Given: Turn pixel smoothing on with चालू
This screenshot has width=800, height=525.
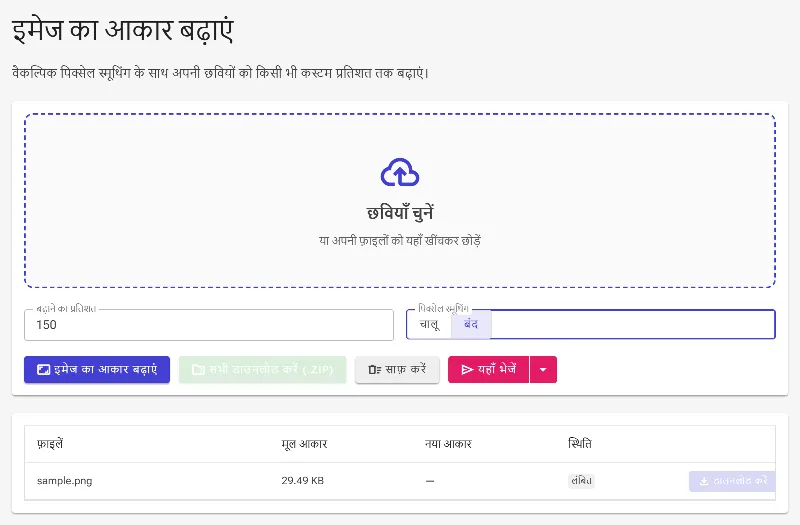Looking at the screenshot, I should tap(429, 324).
